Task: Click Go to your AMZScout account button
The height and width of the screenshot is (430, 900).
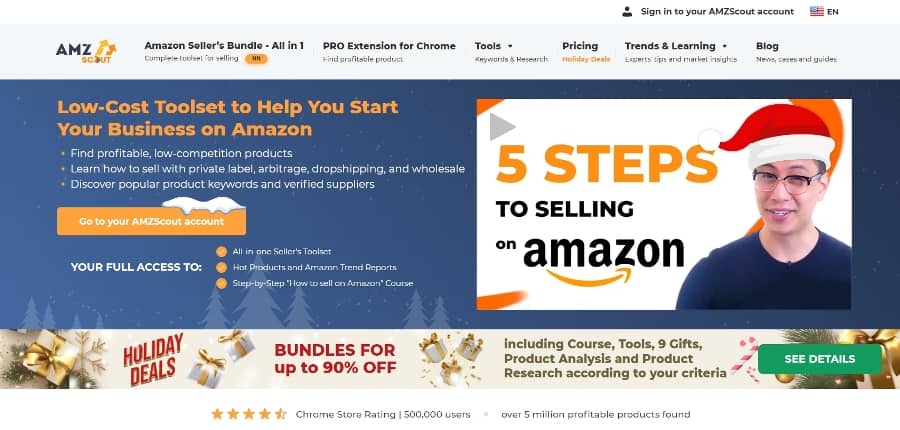Action: point(152,221)
